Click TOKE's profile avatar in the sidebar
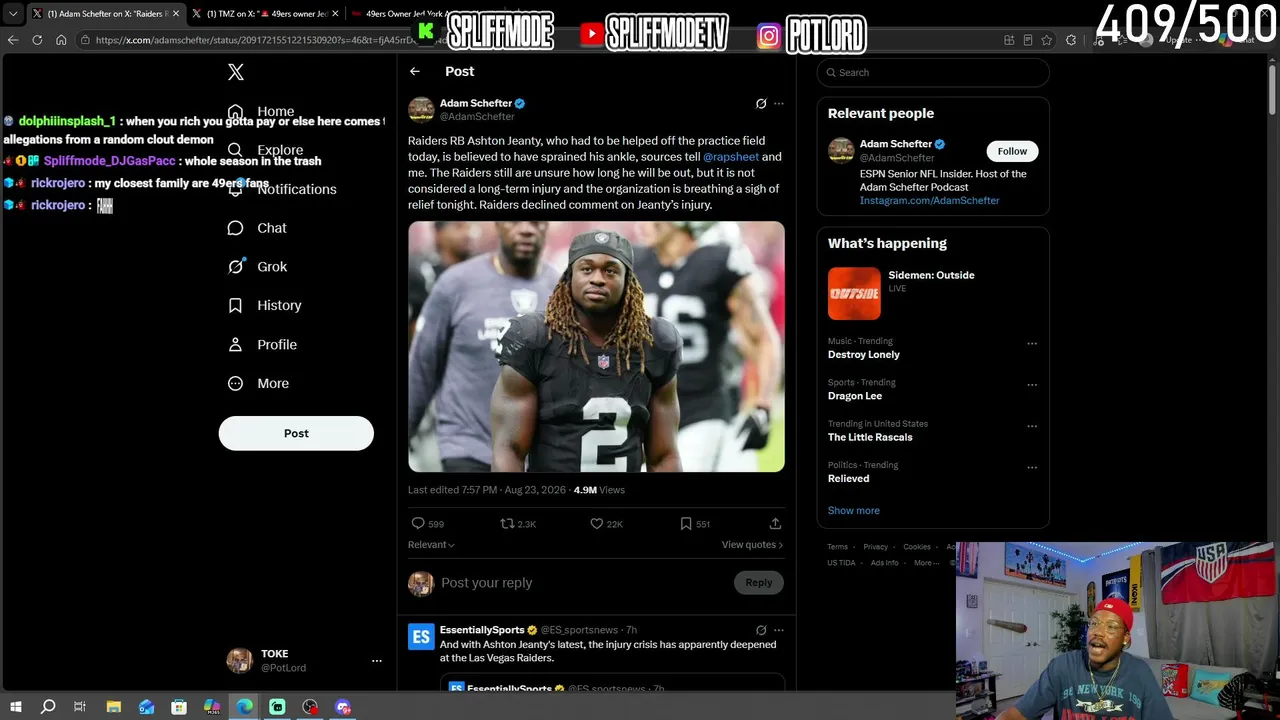The width and height of the screenshot is (1280, 720). 239,661
